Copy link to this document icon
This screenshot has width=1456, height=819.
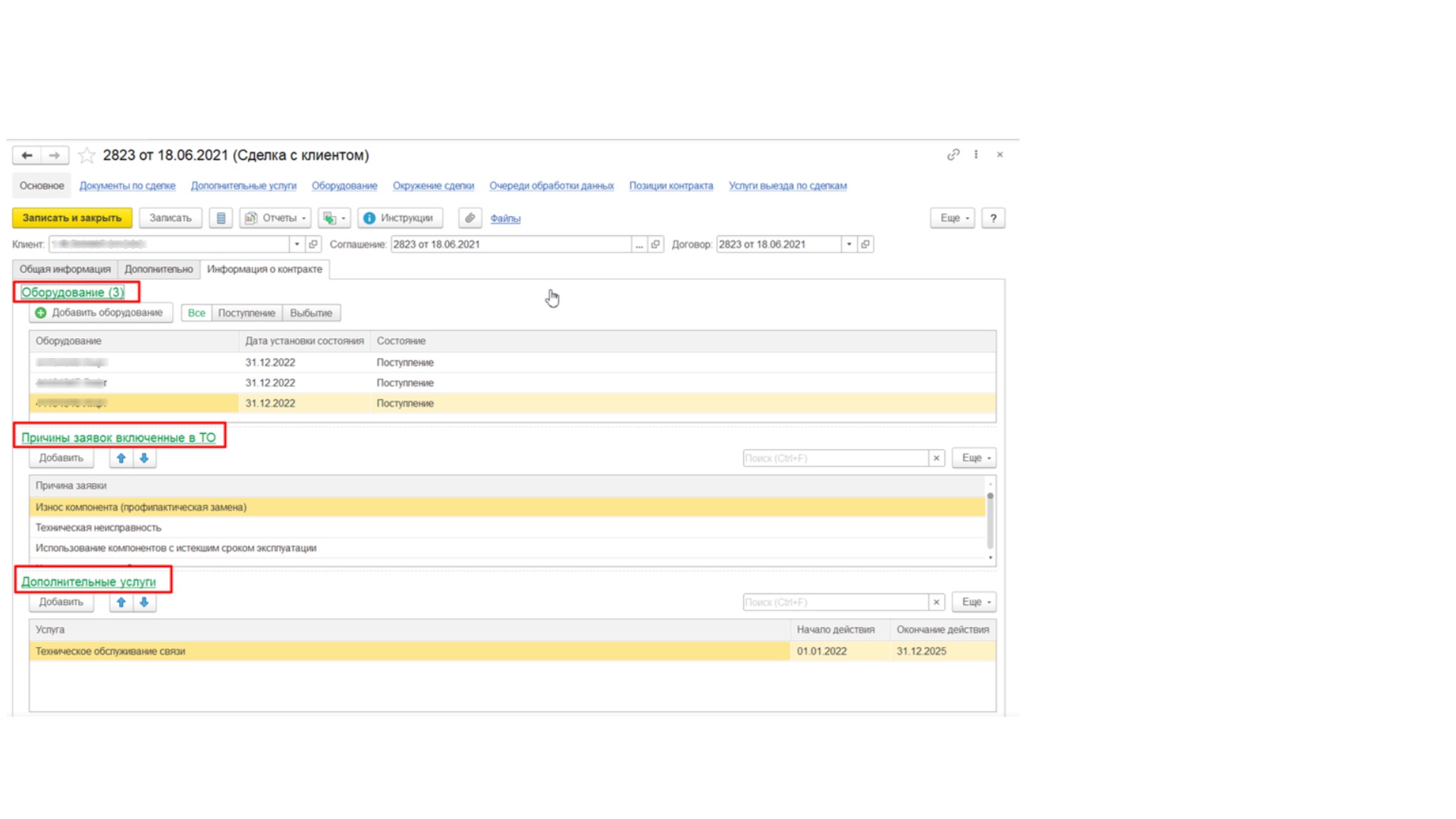coord(953,155)
